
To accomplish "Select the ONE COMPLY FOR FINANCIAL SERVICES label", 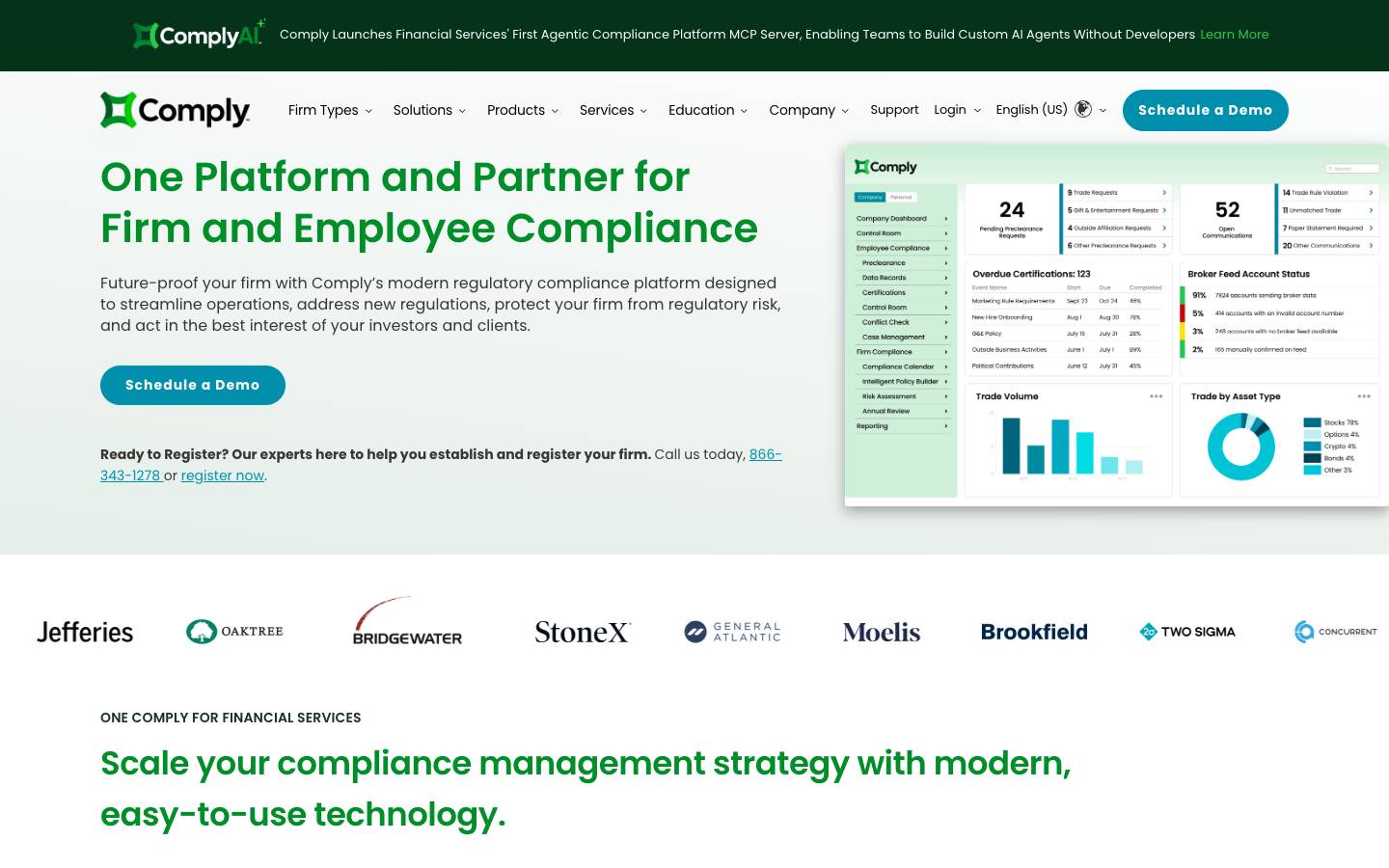I will click(x=231, y=718).
